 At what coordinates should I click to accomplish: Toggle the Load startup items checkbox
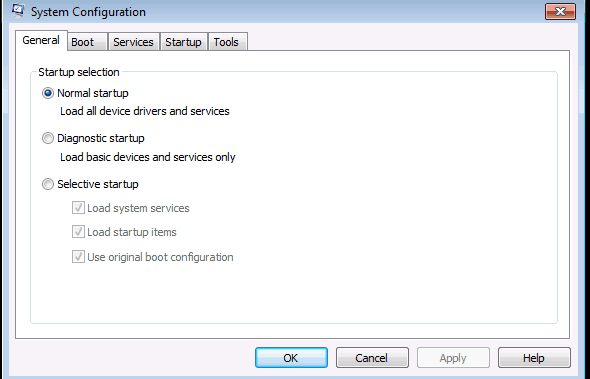(x=78, y=232)
